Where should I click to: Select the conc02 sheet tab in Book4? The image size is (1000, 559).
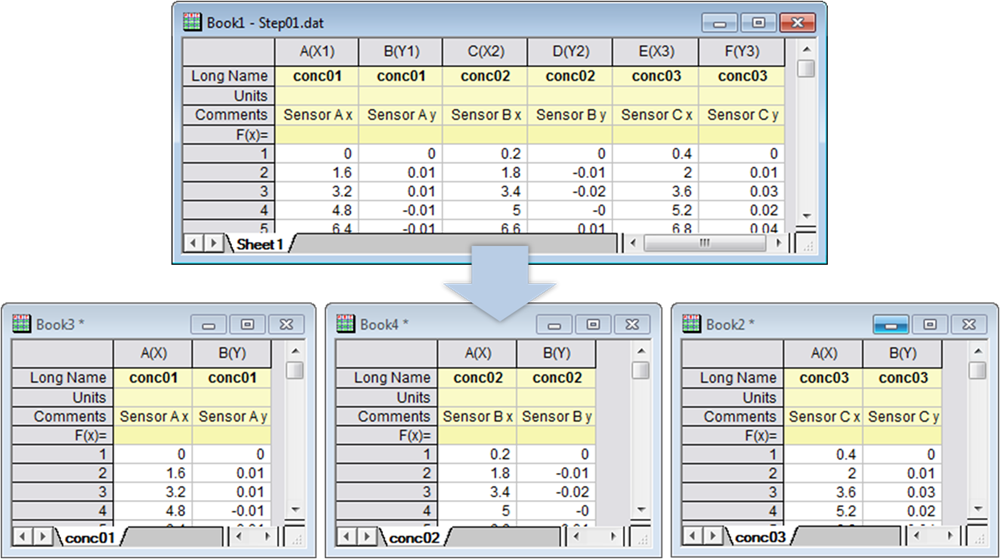414,537
